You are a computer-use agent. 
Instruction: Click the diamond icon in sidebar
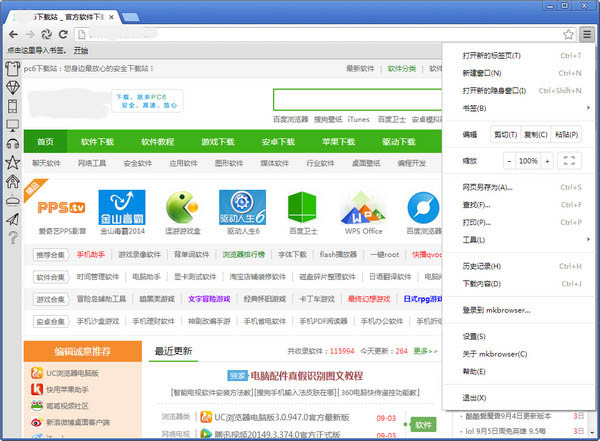(12, 88)
